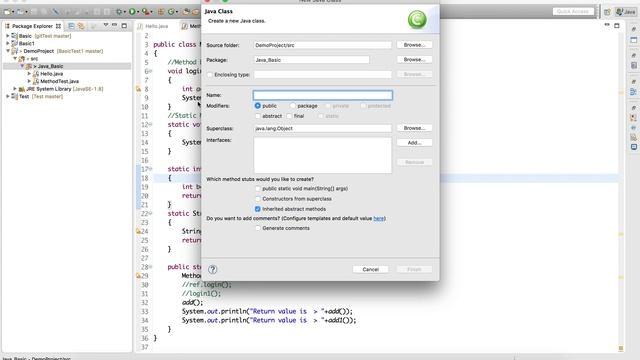Viewport: 640px width, 360px height.
Task: Expand the Test project node
Action: (x=8, y=96)
